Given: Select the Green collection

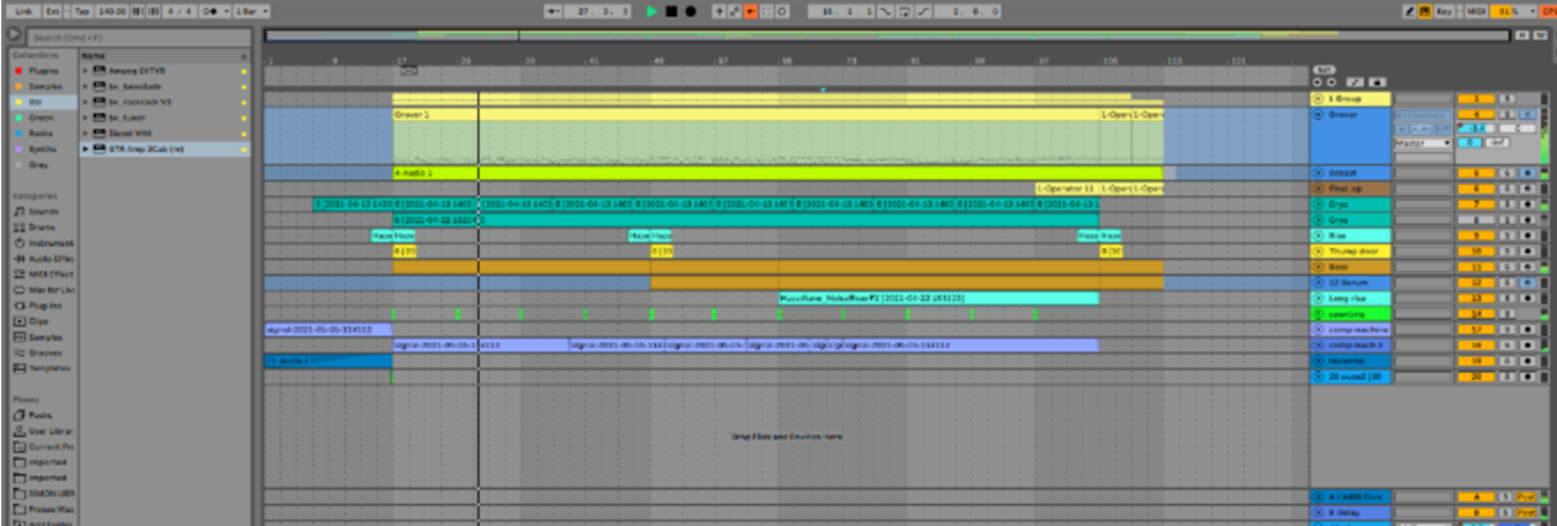Looking at the screenshot, I should click(42, 117).
